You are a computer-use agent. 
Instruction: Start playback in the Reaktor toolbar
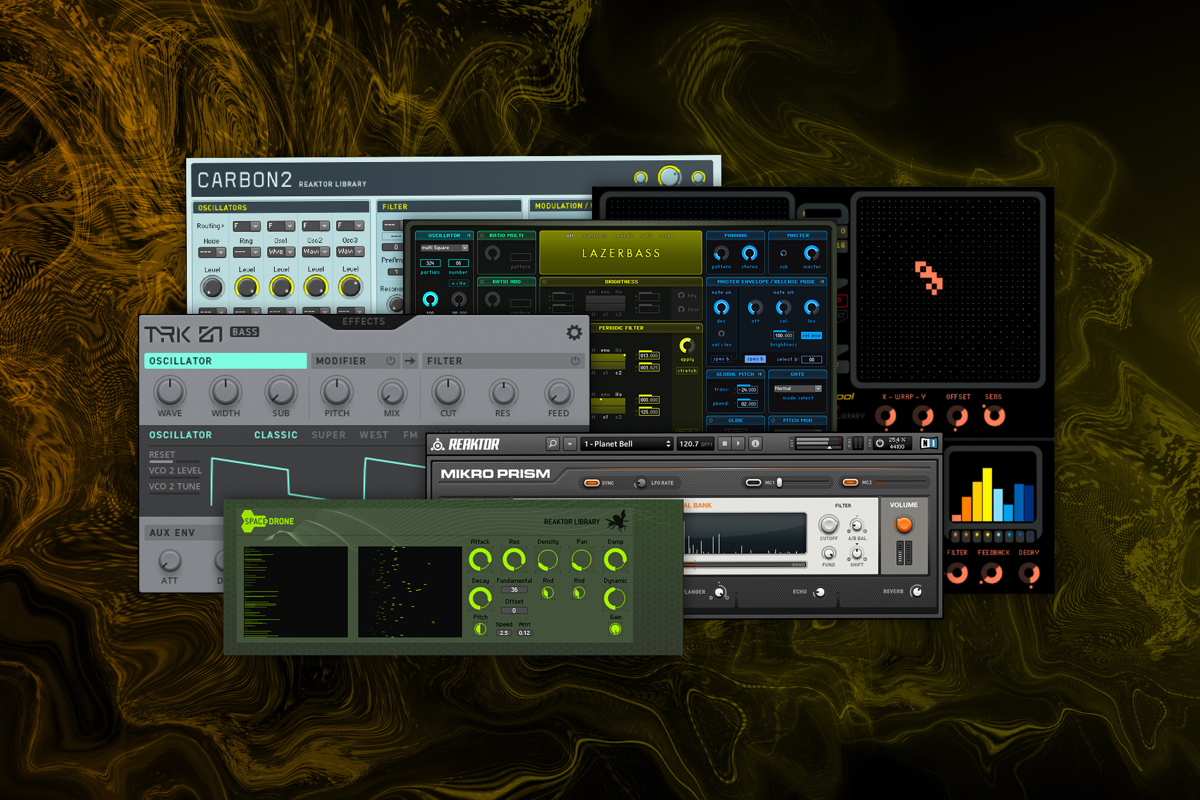738,444
